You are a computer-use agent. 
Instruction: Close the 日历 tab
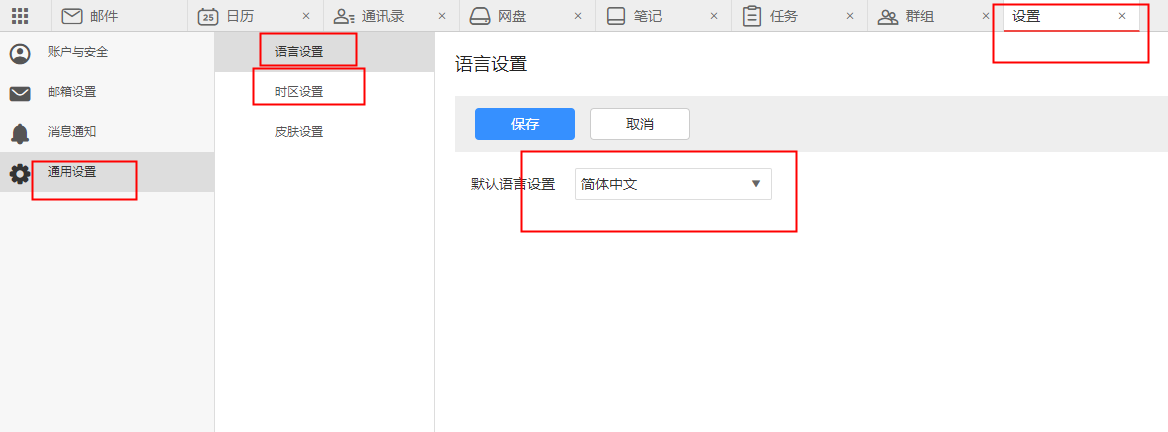click(306, 16)
